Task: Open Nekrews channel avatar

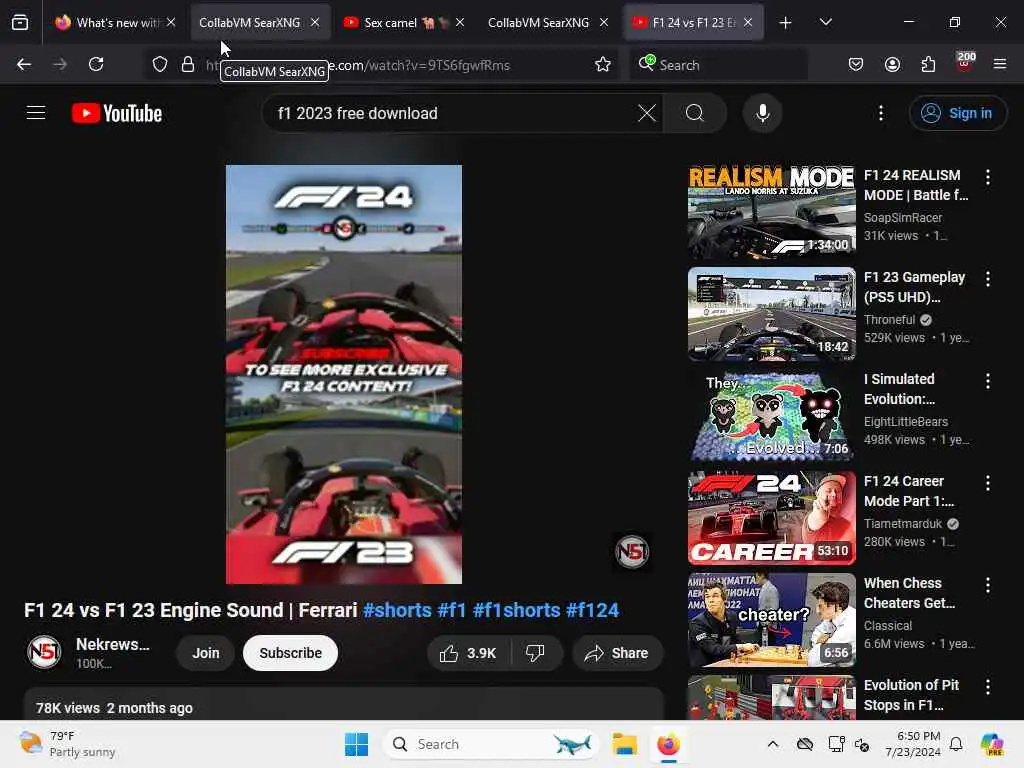Action: click(x=44, y=652)
